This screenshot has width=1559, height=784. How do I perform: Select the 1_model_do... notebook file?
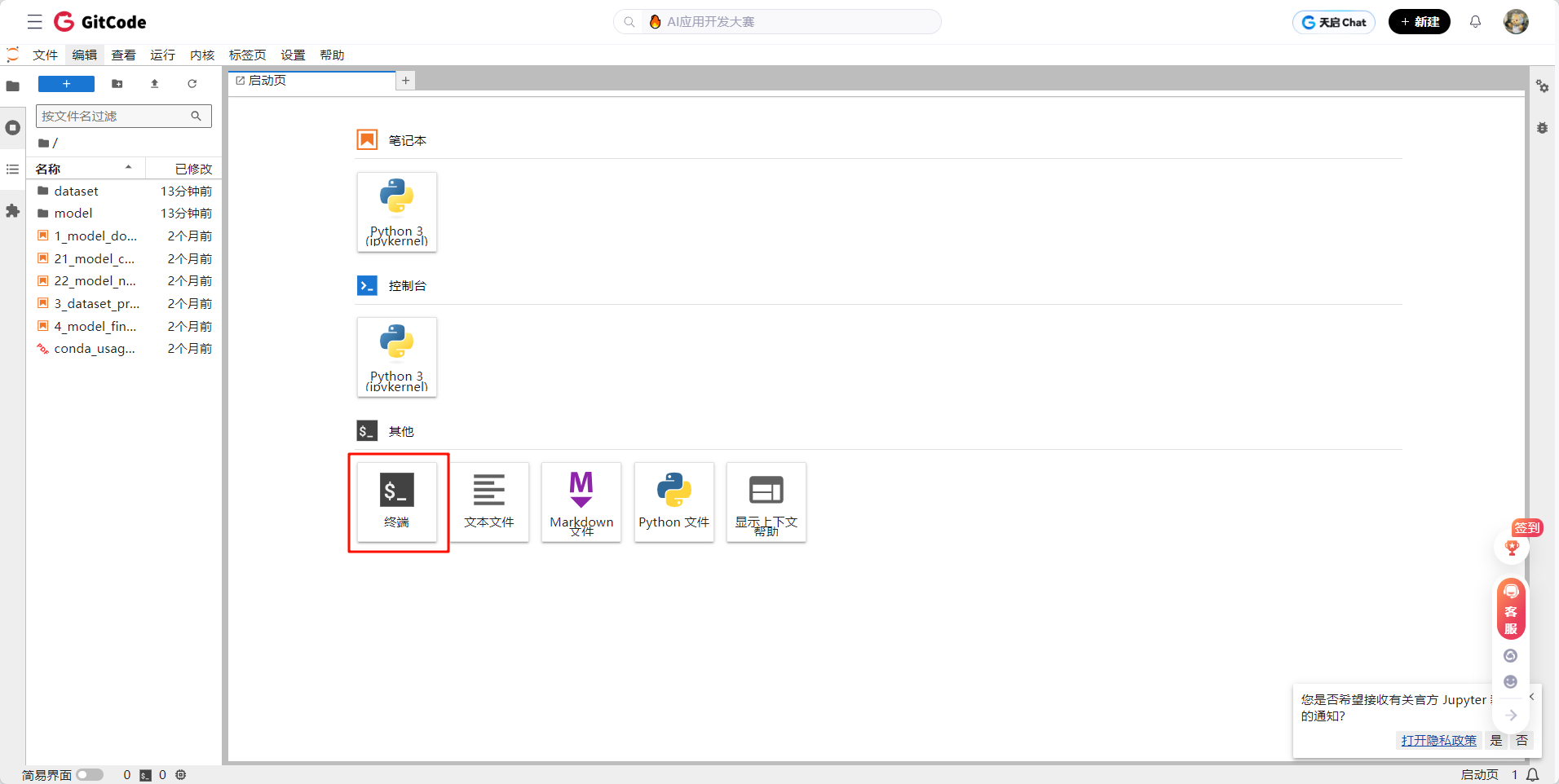pyautogui.click(x=124, y=236)
